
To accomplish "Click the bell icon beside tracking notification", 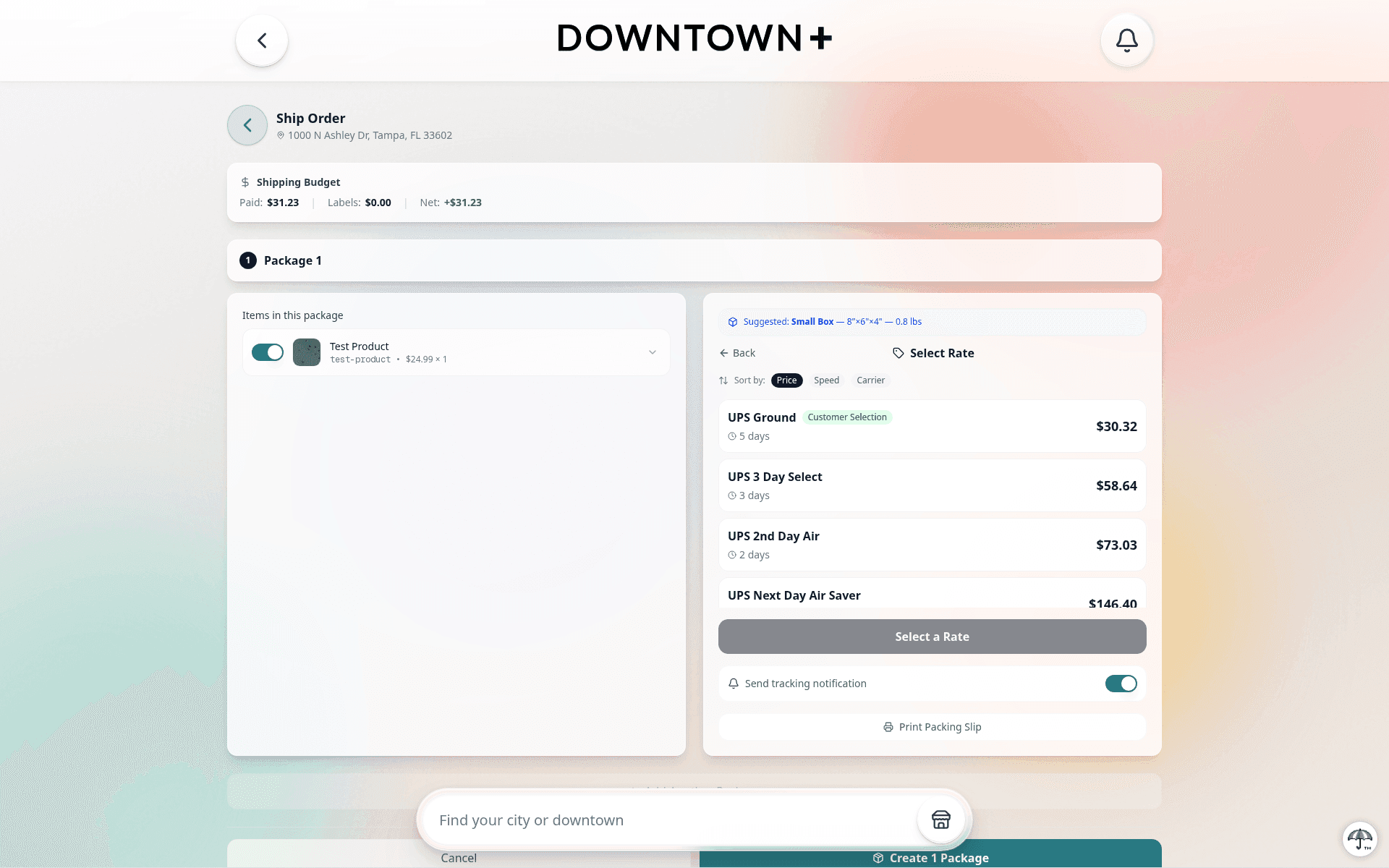I will (x=734, y=684).
